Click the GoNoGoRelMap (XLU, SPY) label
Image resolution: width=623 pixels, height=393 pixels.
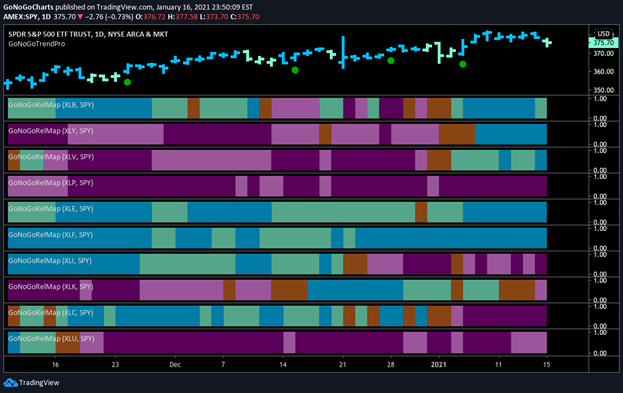tap(51, 339)
